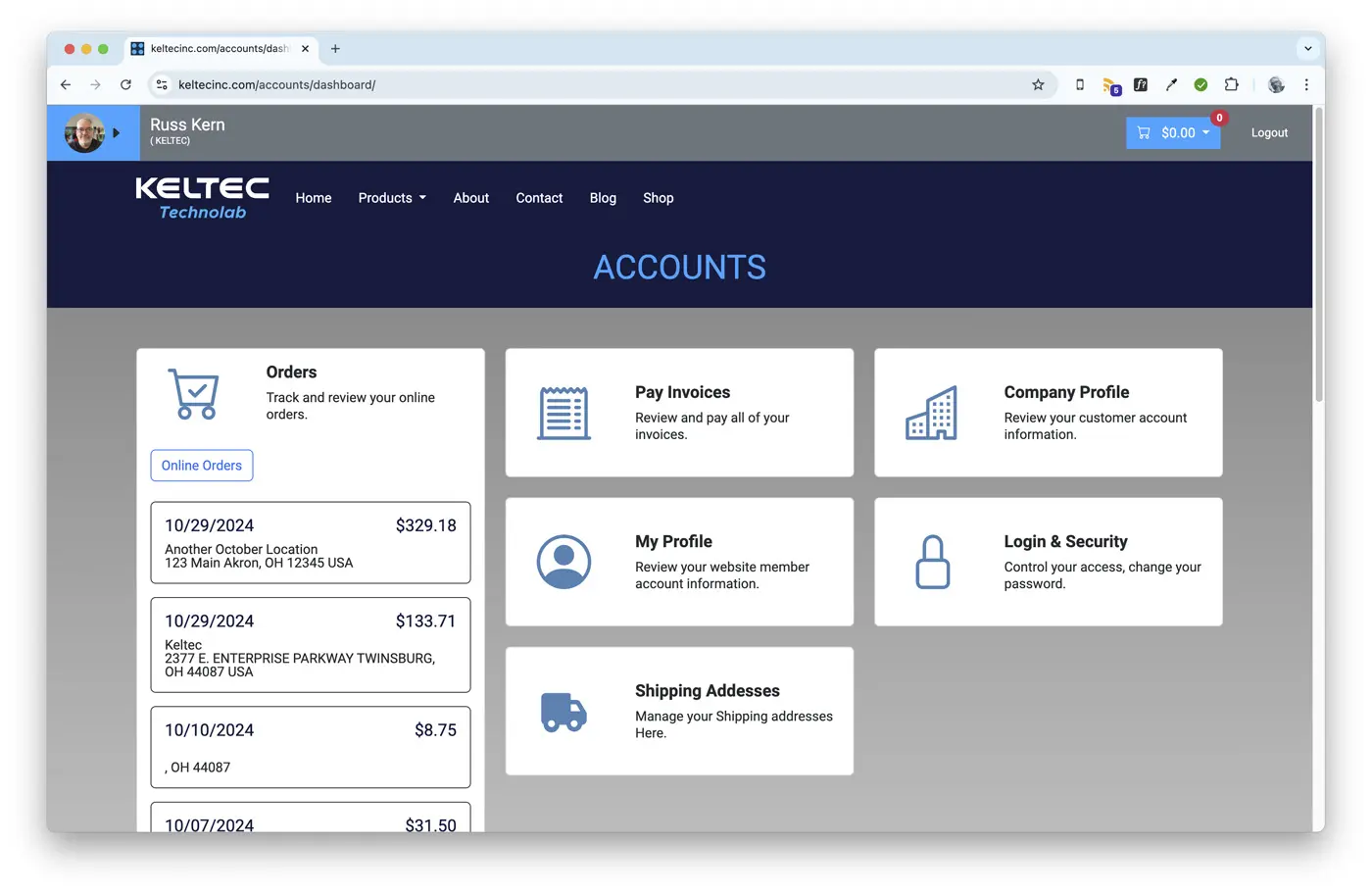1372x894 pixels.
Task: Open the Shop menu item
Action: click(659, 198)
